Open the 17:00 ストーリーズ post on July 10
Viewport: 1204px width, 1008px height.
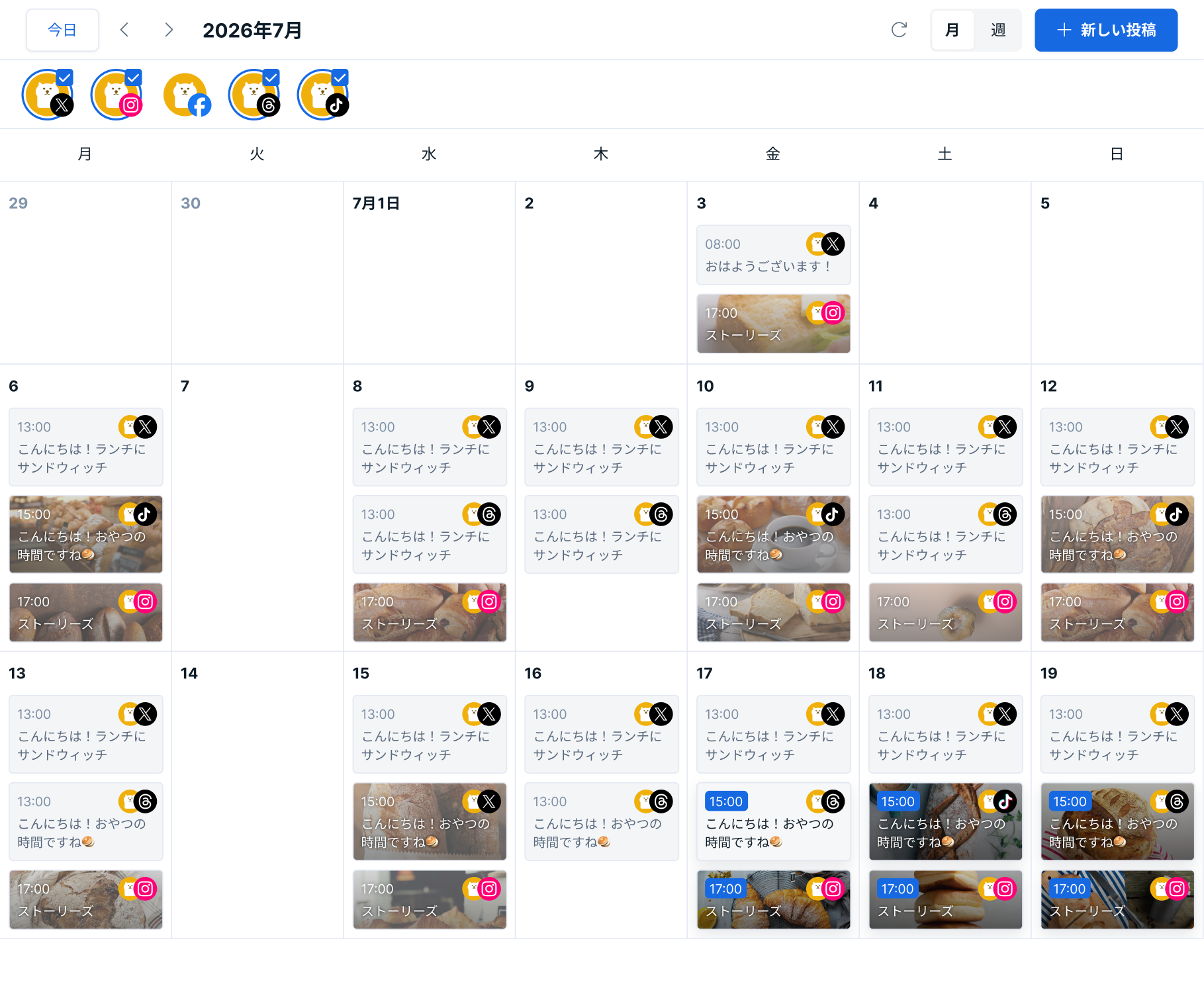coord(774,612)
